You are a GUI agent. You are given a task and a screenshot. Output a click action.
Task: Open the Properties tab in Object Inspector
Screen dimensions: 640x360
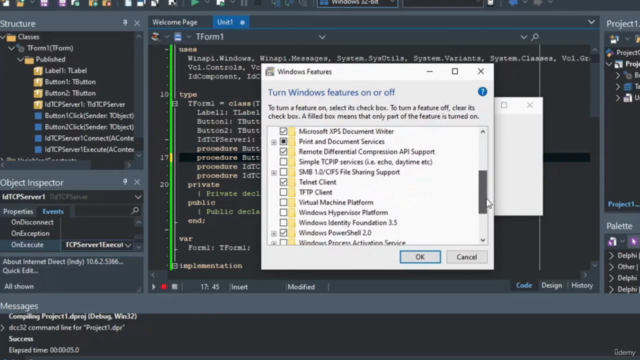point(18,211)
